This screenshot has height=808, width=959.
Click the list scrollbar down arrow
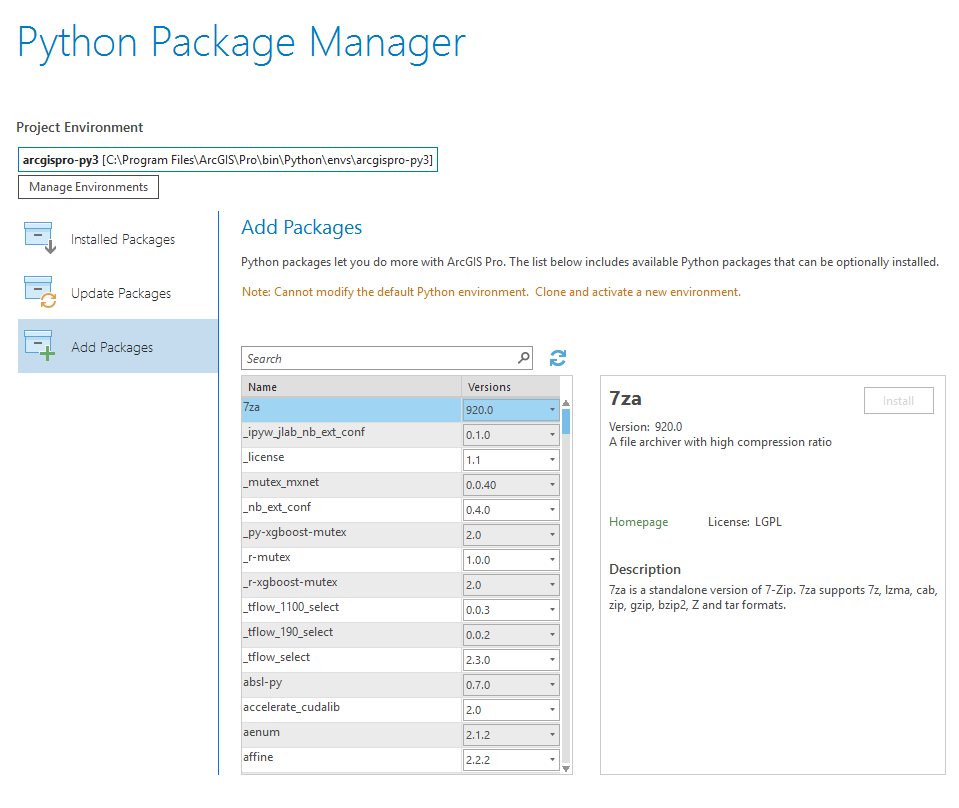pos(566,769)
